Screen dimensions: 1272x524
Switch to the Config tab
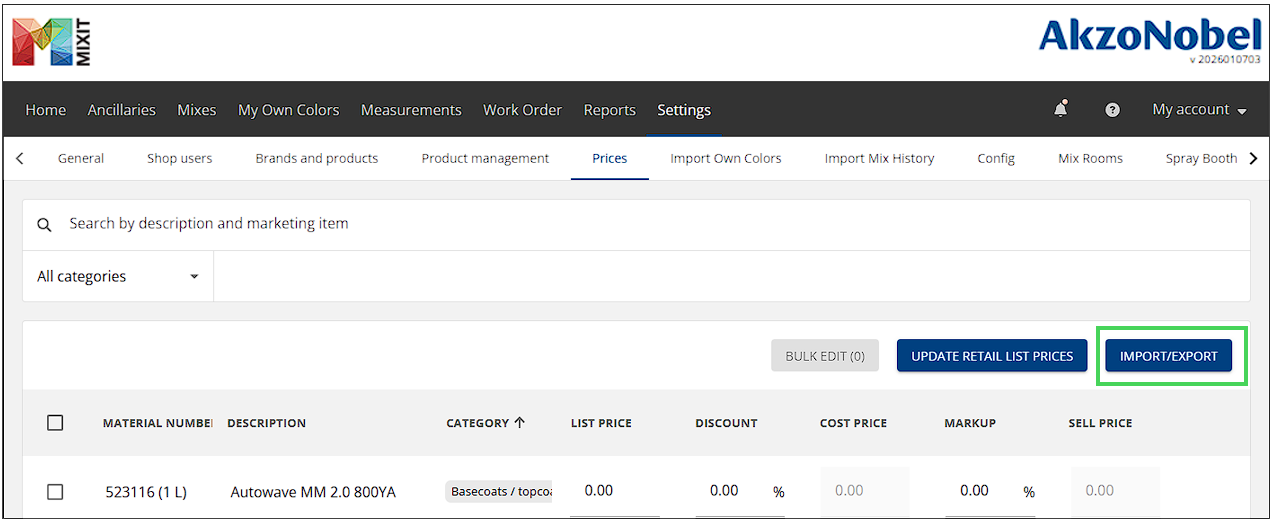click(x=996, y=158)
